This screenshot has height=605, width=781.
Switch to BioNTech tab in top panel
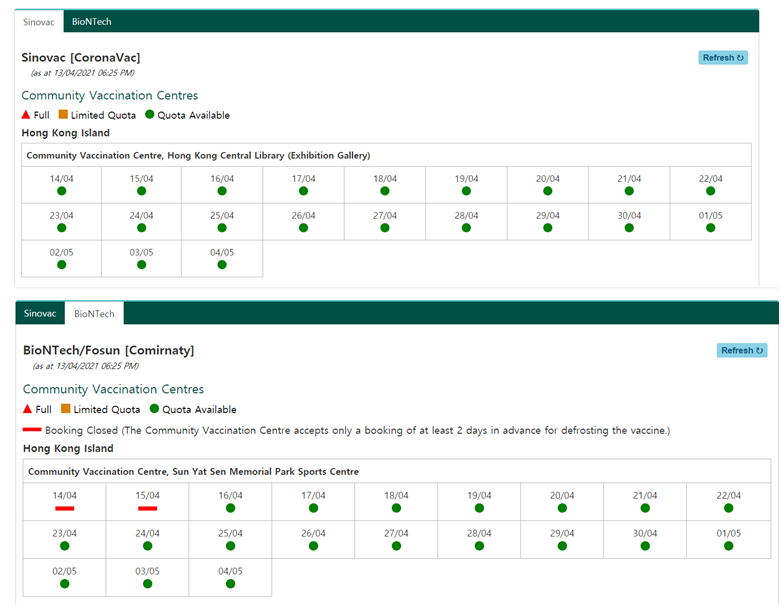coord(92,21)
